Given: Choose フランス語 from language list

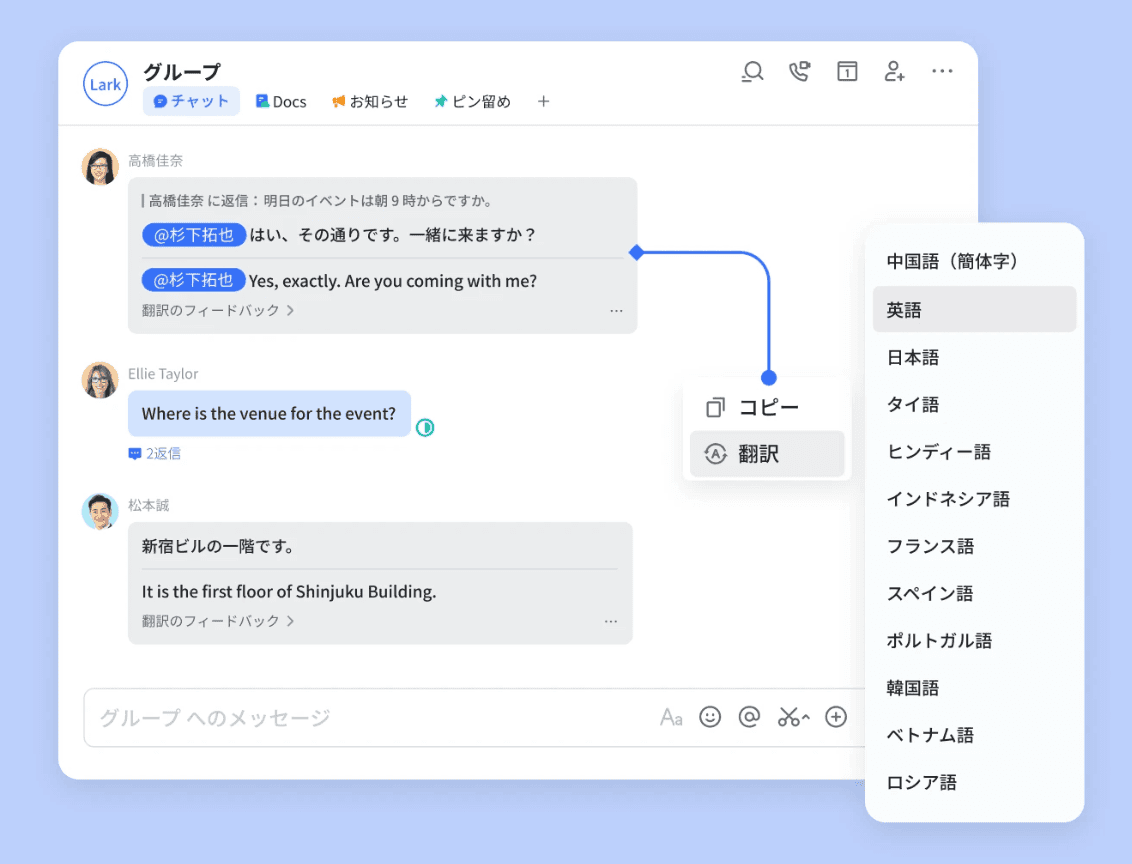Looking at the screenshot, I should 974,546.
